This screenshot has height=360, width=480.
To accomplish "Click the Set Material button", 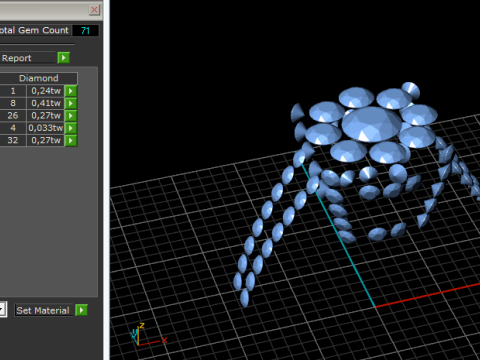I will click(43, 310).
